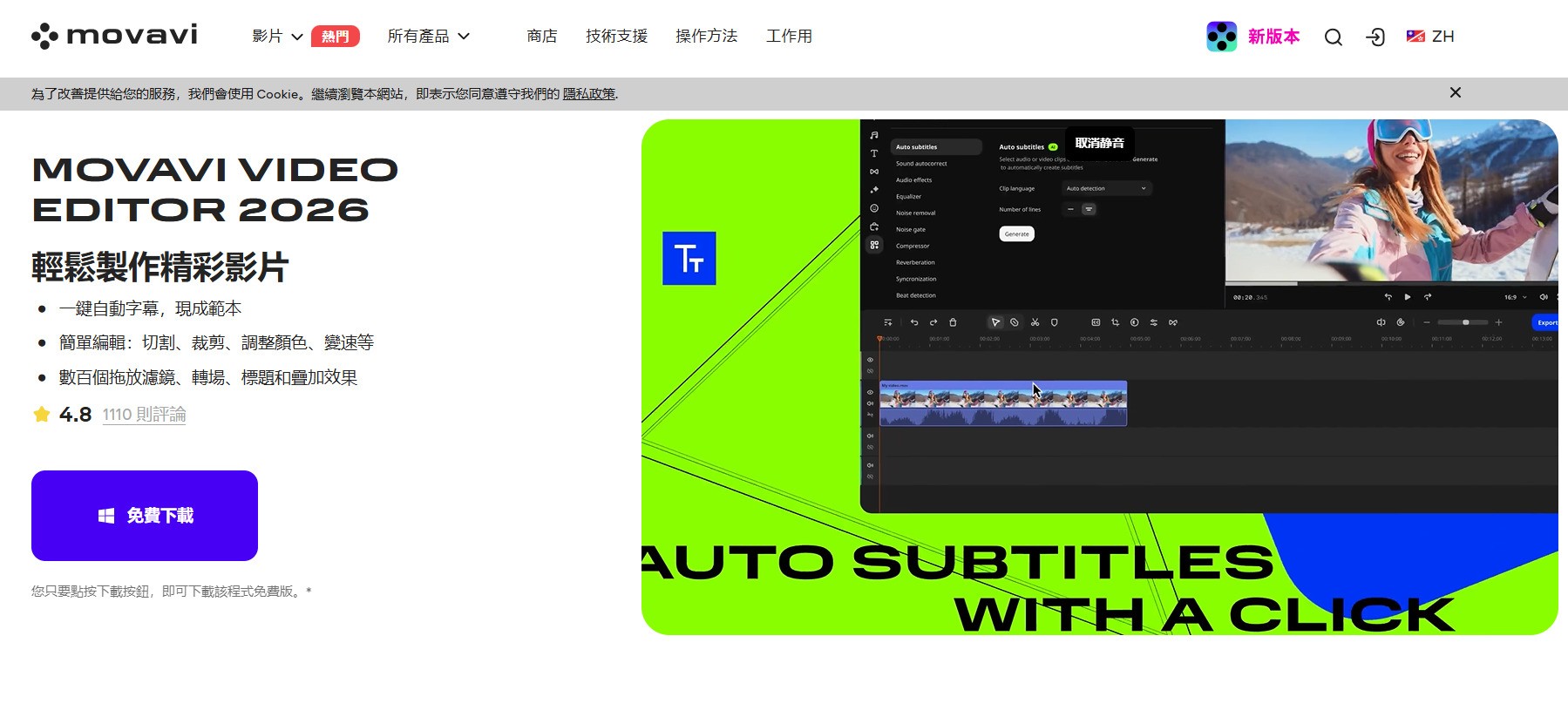This screenshot has width=1568, height=710.
Task: Toggle visibility eye of the My video.mov track
Action: 870,392
